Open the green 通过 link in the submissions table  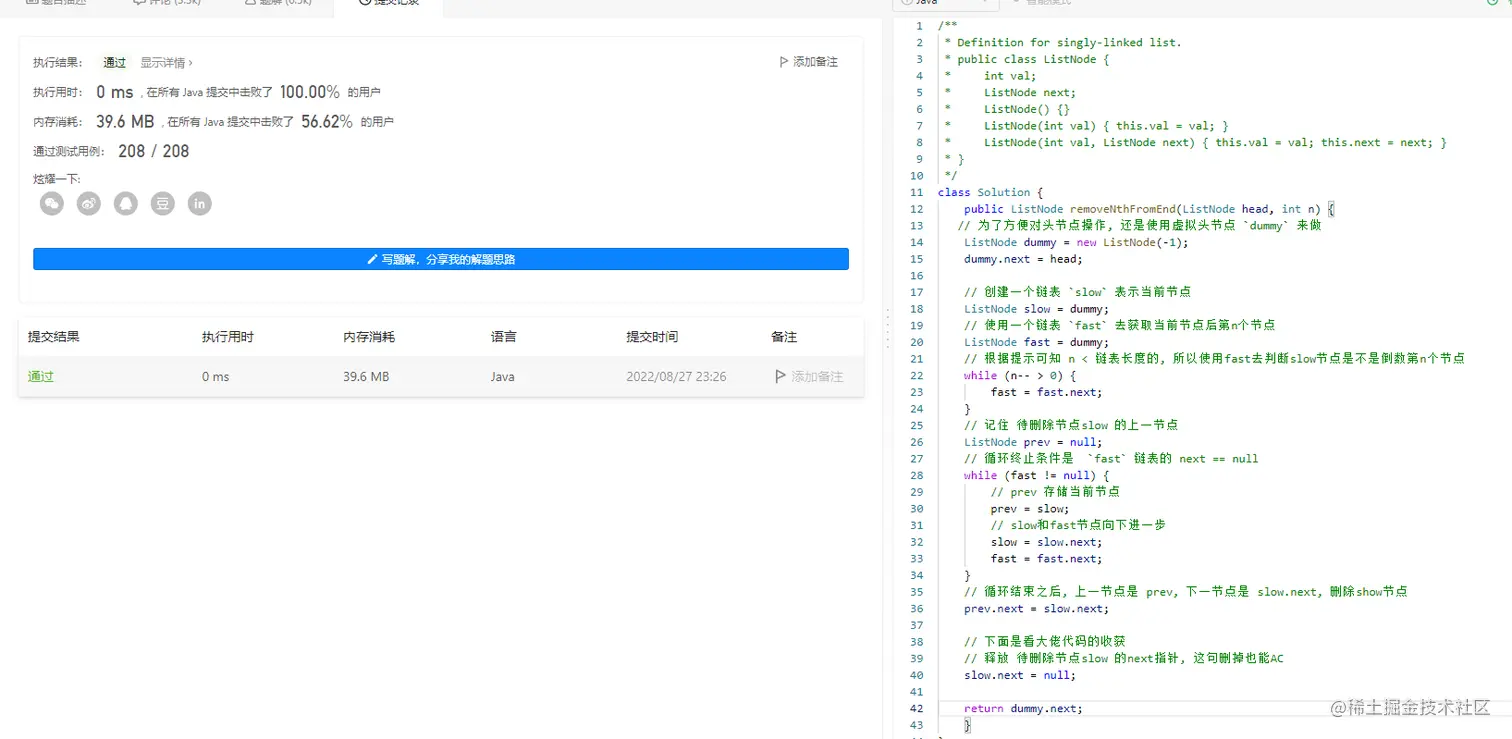(x=41, y=377)
